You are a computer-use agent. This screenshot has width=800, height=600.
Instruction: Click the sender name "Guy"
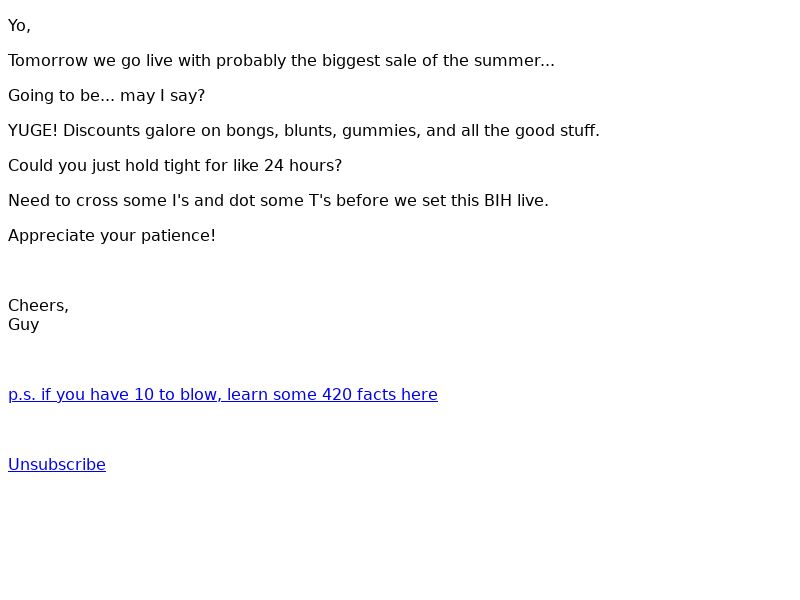(x=23, y=325)
